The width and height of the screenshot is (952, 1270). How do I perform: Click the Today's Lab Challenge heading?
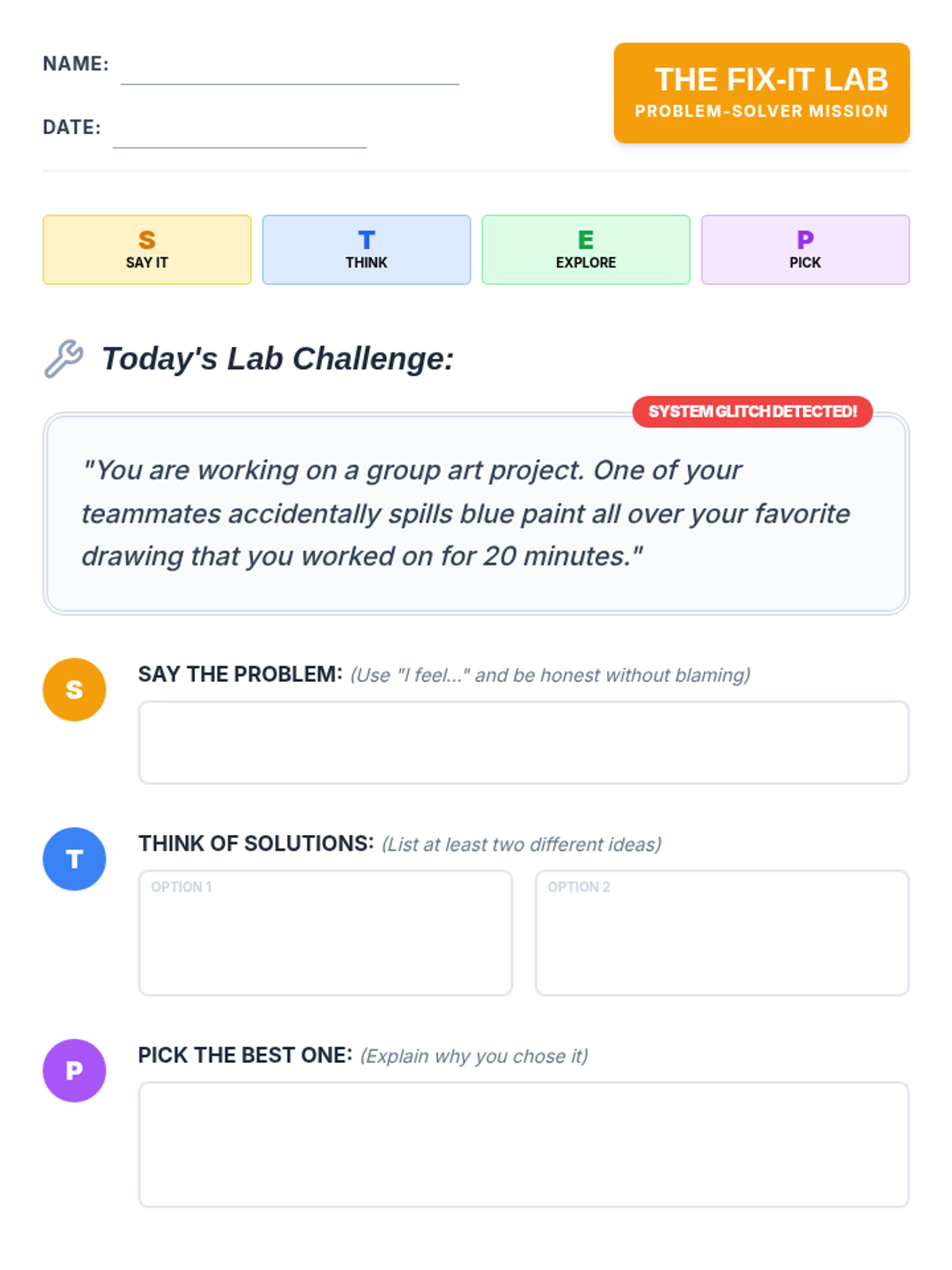click(278, 359)
